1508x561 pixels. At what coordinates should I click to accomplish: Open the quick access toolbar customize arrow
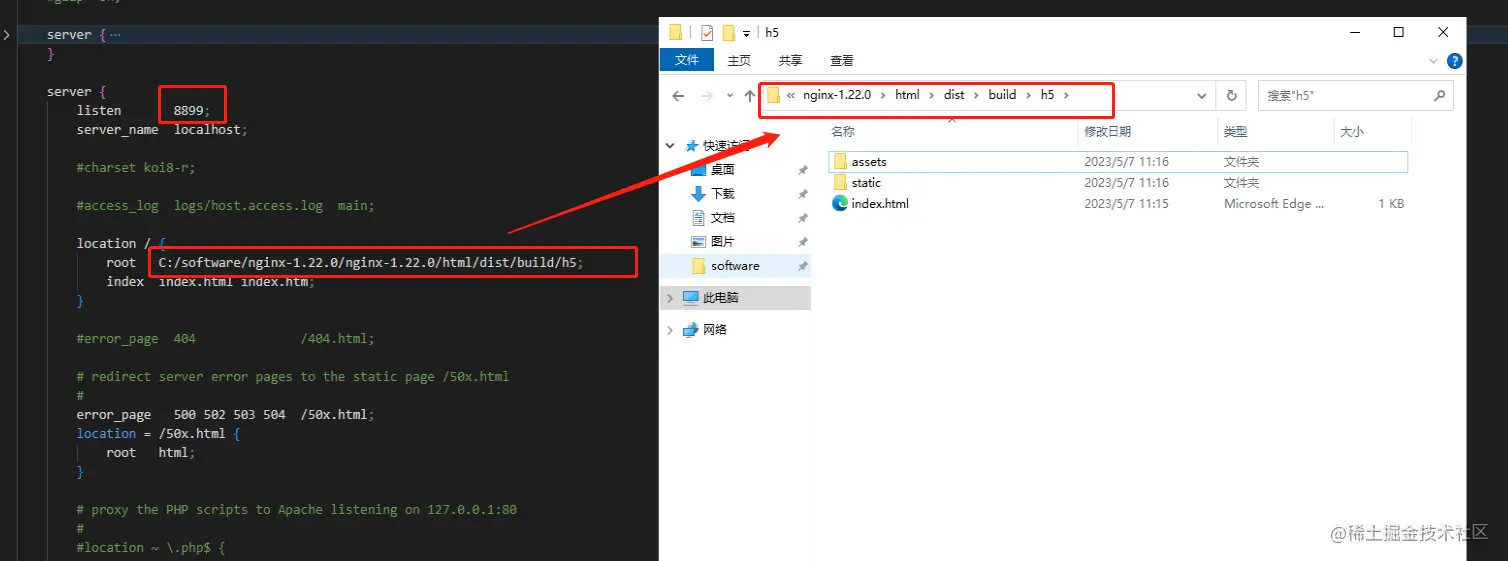[746, 33]
